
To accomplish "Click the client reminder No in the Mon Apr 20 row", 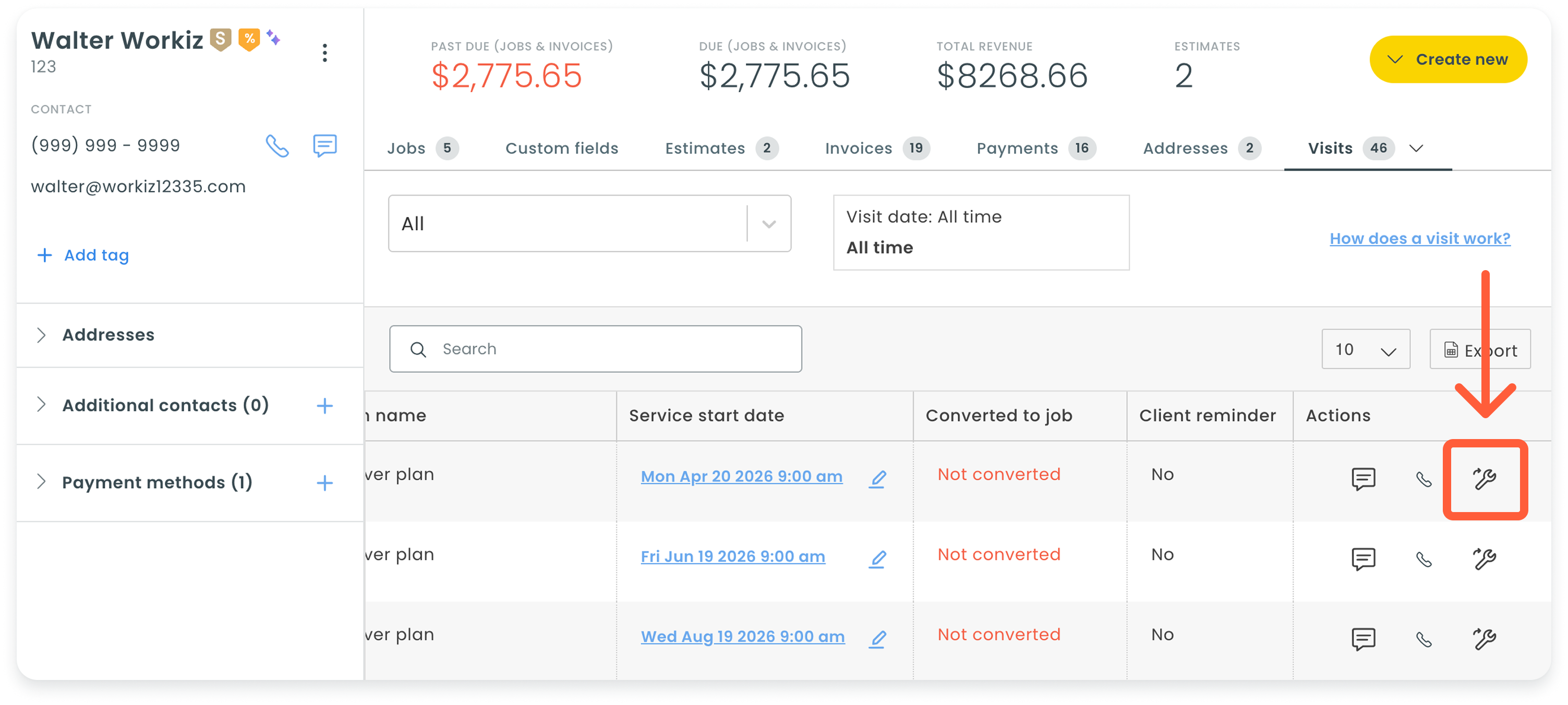I will pyautogui.click(x=1162, y=475).
